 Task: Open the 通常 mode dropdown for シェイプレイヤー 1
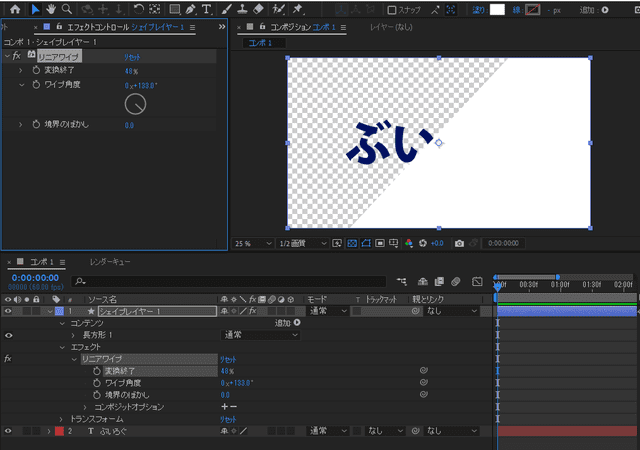328,311
